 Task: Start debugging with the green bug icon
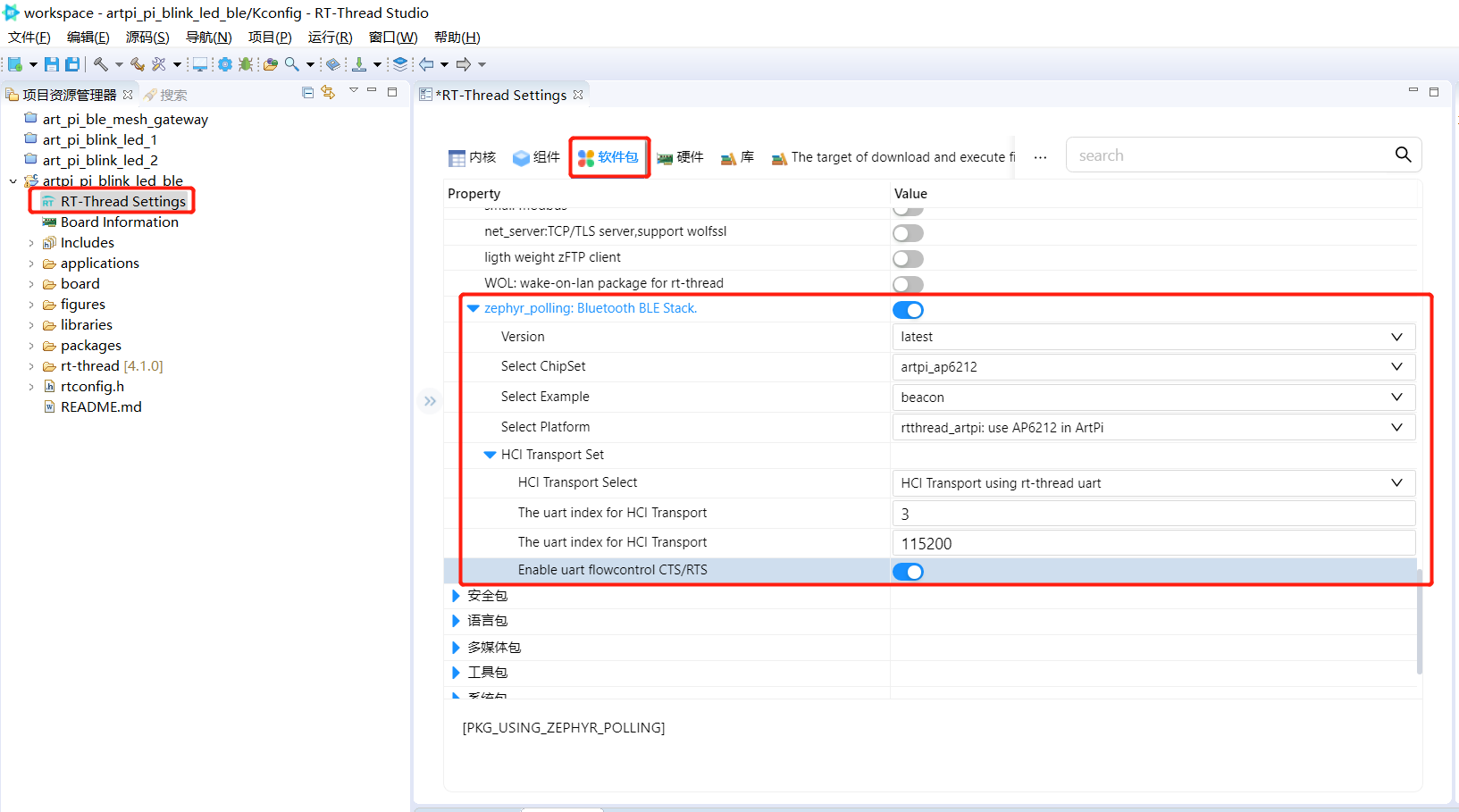(x=246, y=64)
